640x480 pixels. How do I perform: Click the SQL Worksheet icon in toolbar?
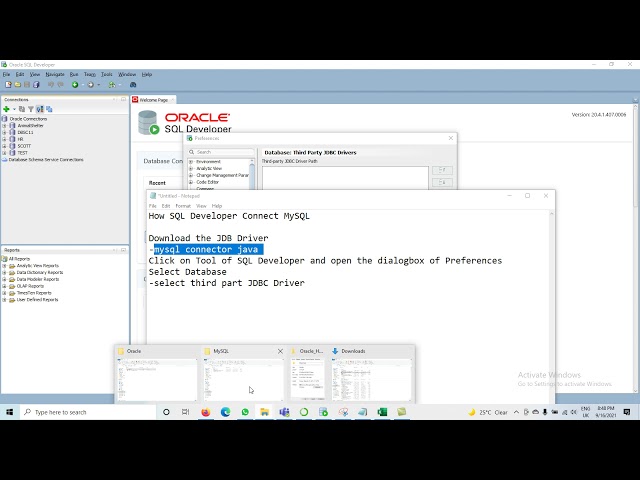pyautogui.click(x=112, y=84)
